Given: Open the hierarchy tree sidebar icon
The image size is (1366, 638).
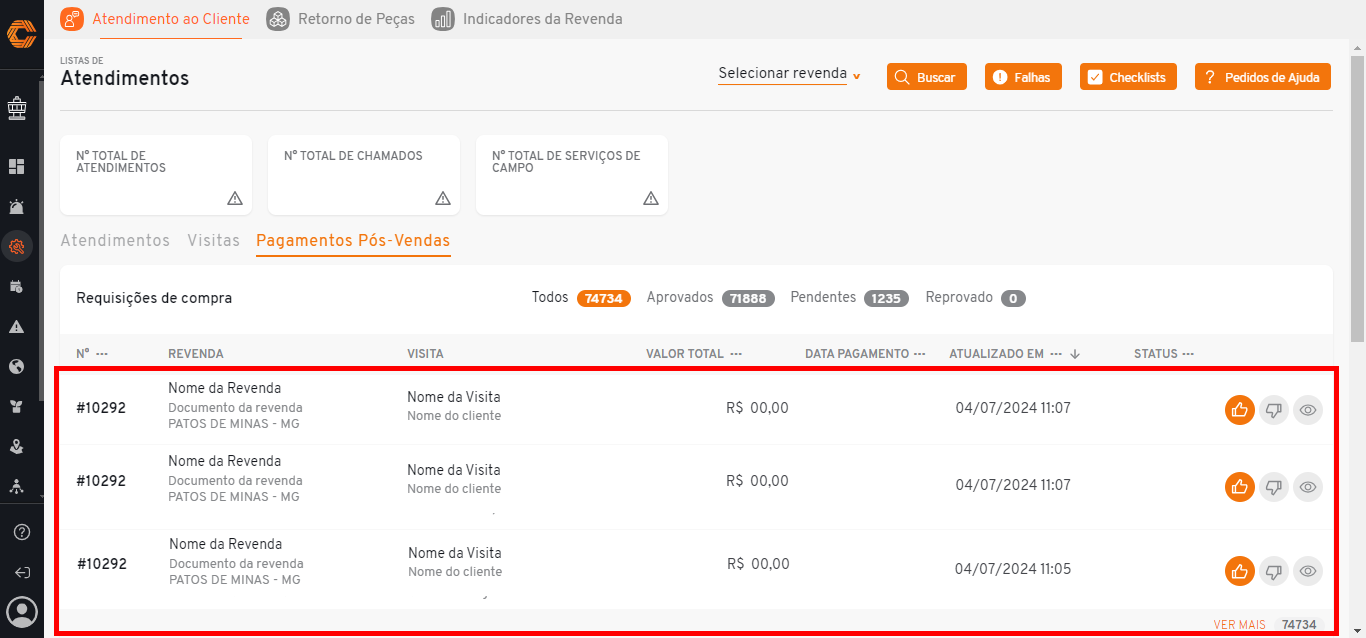Looking at the screenshot, I should [17, 486].
